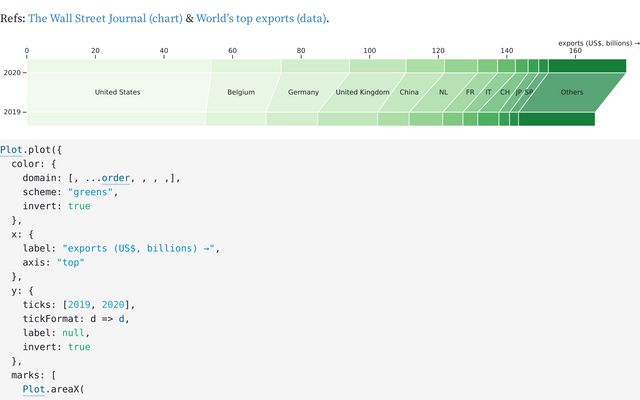Viewport: 640px width, 400px height.
Task: Click the 'Plot' reference in Plot.areaX
Action: [x=33, y=389]
